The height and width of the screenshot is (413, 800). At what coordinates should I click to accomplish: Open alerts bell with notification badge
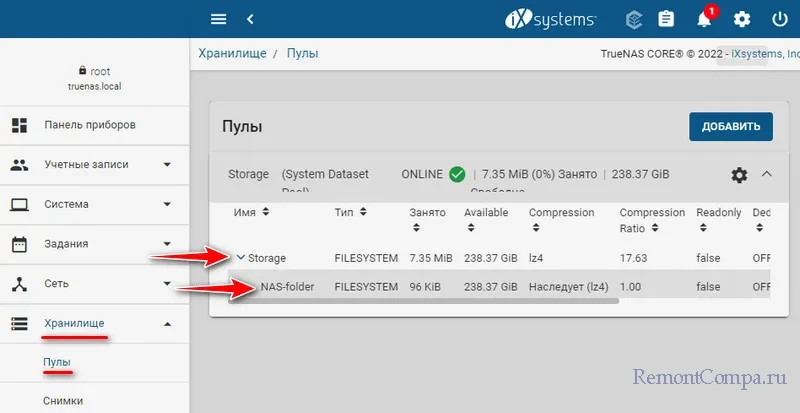pos(705,19)
